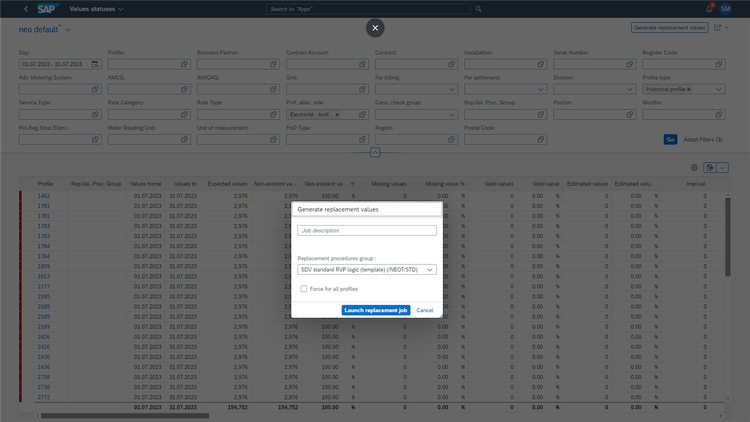Viewport: 750px width, 422px height.
Task: Click Non-existent va... filtered column header
Action: [x=329, y=184]
